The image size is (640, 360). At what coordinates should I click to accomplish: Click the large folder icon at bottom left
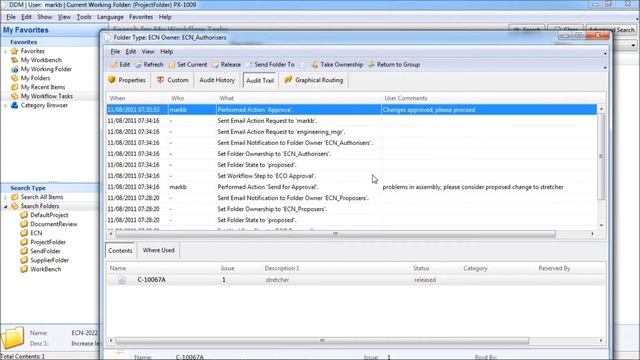13,338
